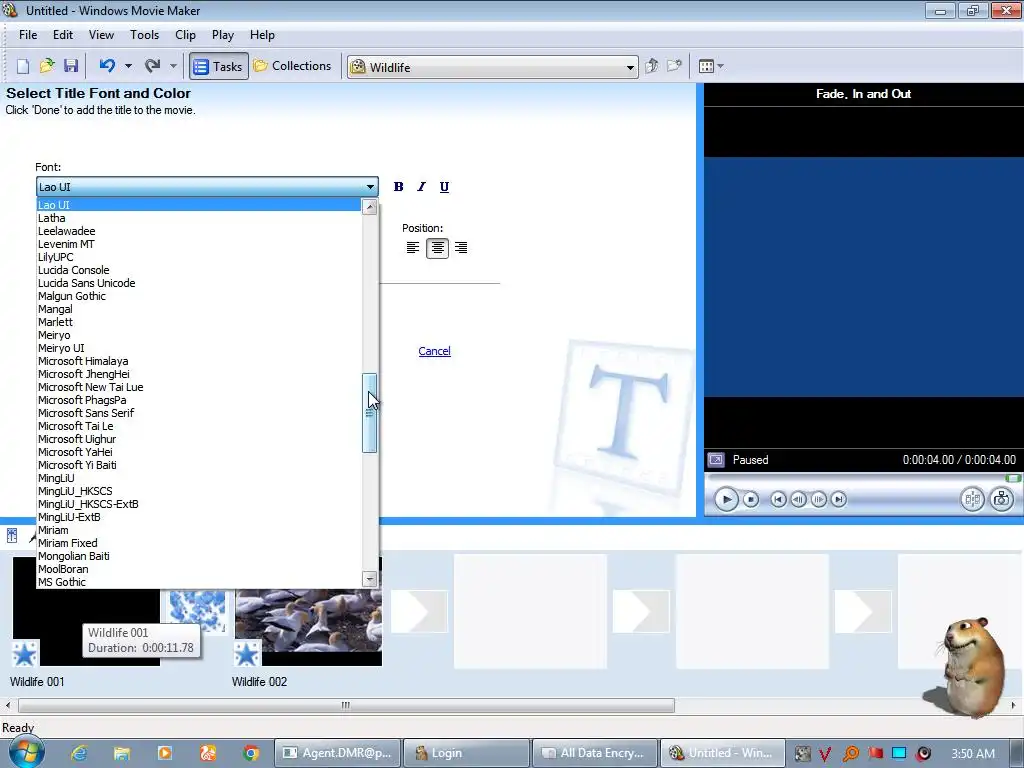Screen dimensions: 1024x768
Task: Click the storyboard horizontal scrollbar
Action: [x=346, y=705]
